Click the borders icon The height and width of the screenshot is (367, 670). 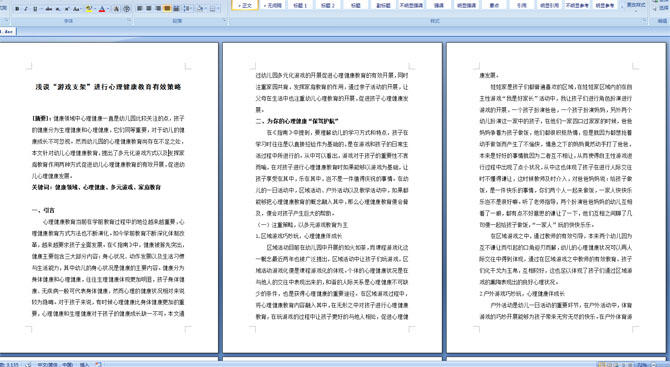click(x=212, y=8)
